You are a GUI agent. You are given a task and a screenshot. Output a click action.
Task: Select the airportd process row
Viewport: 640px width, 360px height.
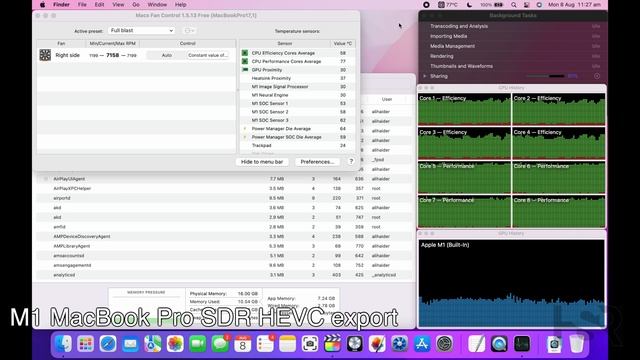tap(224, 198)
